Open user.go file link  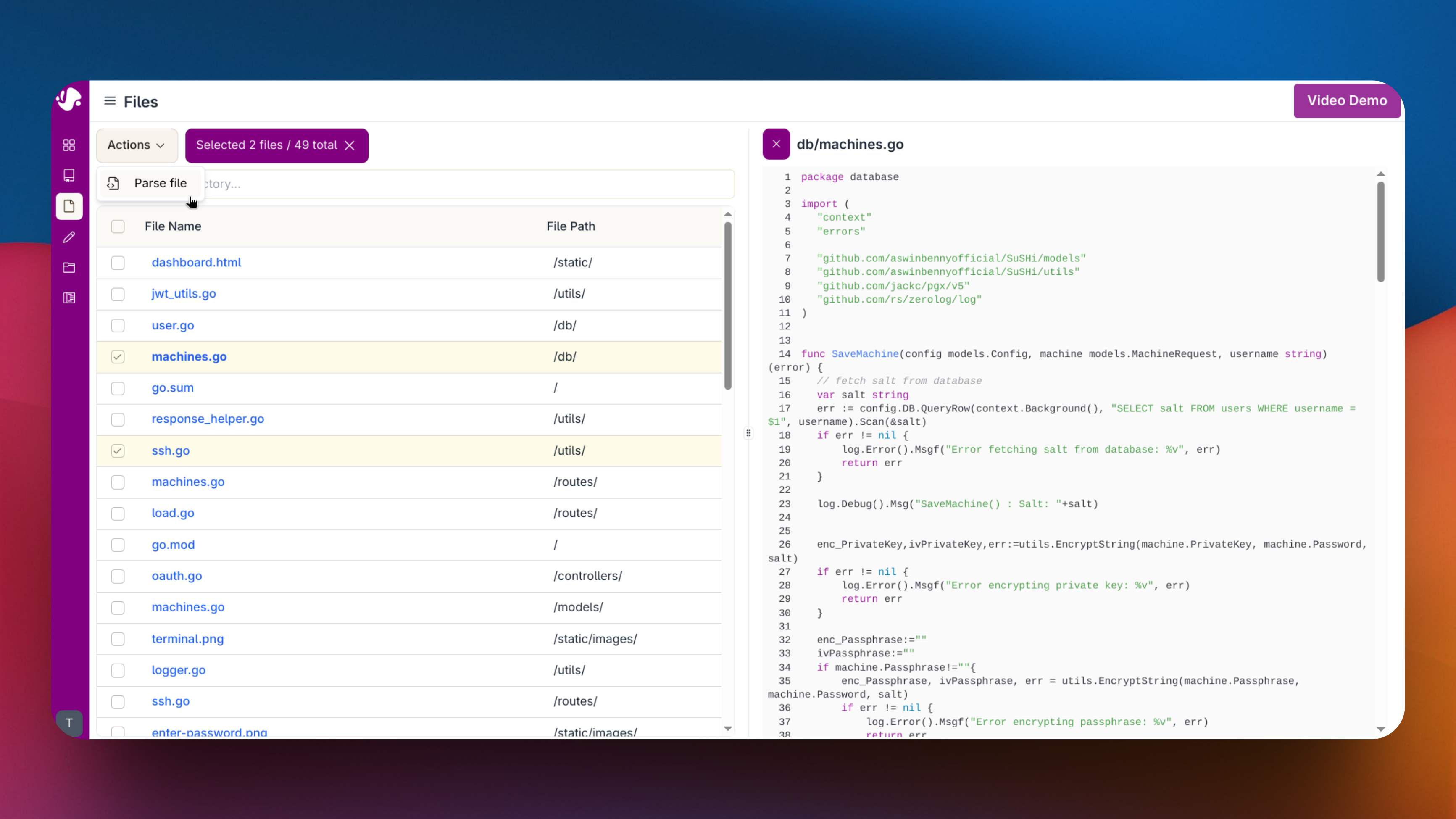[x=172, y=326]
